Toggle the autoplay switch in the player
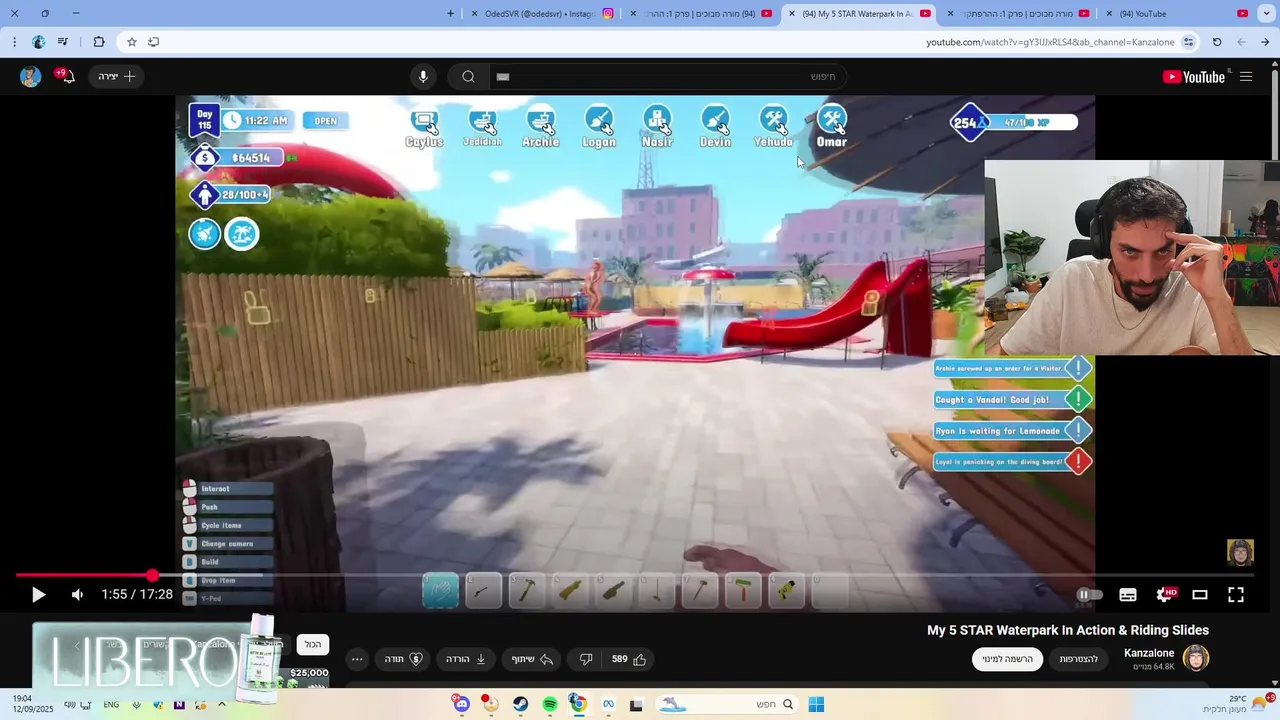Viewport: 1280px width, 720px height. 1088,595
